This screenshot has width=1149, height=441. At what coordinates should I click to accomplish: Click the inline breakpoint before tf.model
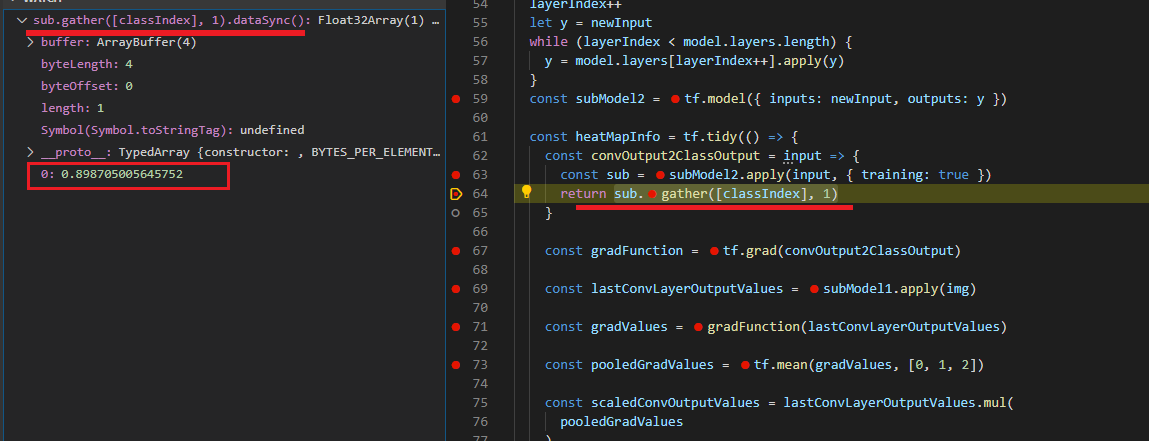pyautogui.click(x=675, y=99)
